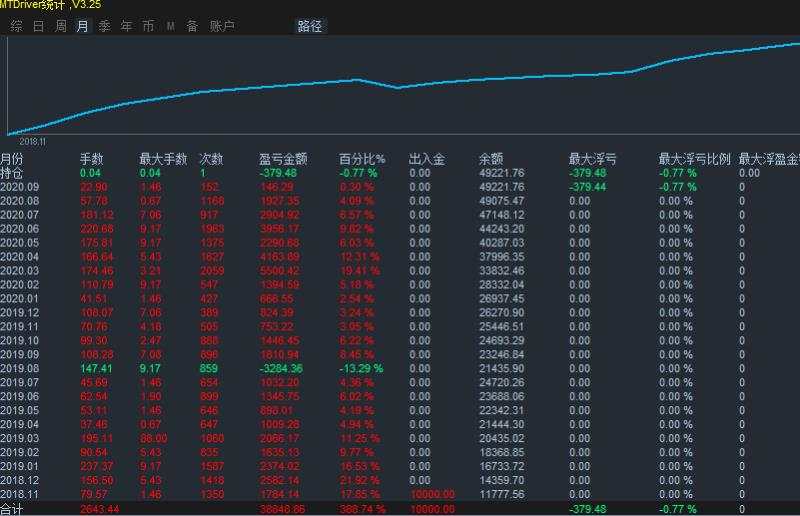Open the M tab
The image size is (800, 516).
170,26
